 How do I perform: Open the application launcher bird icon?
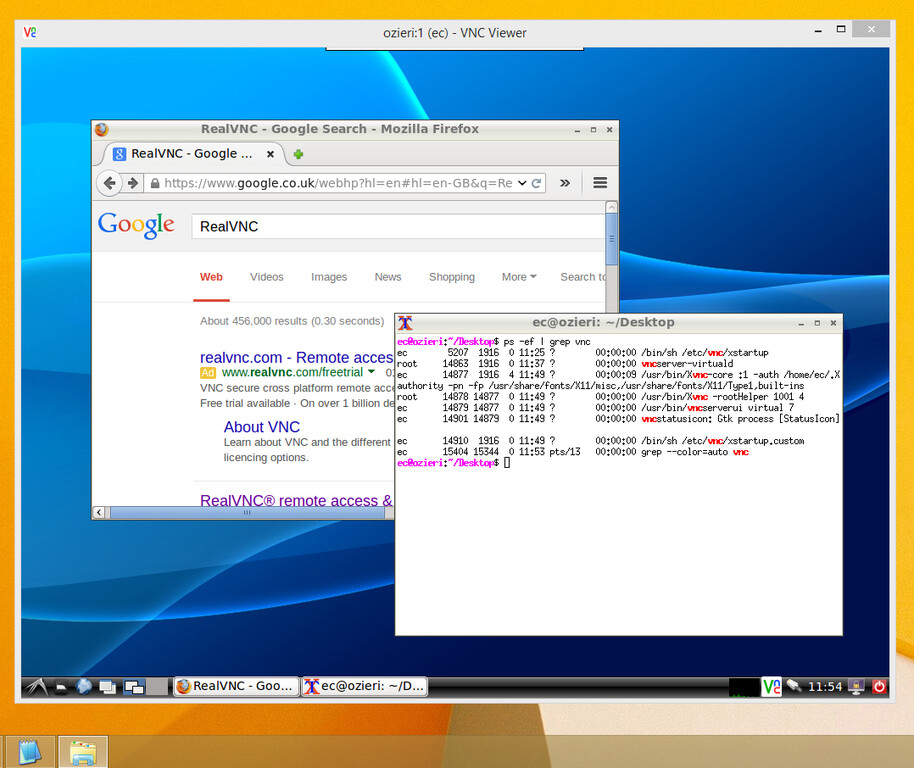pyautogui.click(x=36, y=686)
